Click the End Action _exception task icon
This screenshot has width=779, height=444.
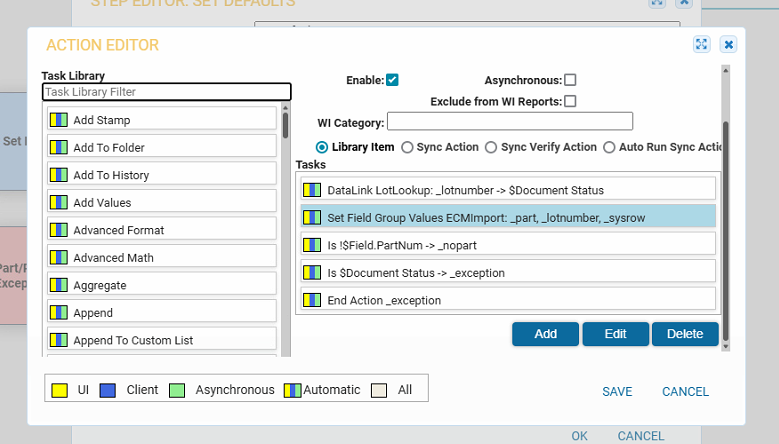312,300
